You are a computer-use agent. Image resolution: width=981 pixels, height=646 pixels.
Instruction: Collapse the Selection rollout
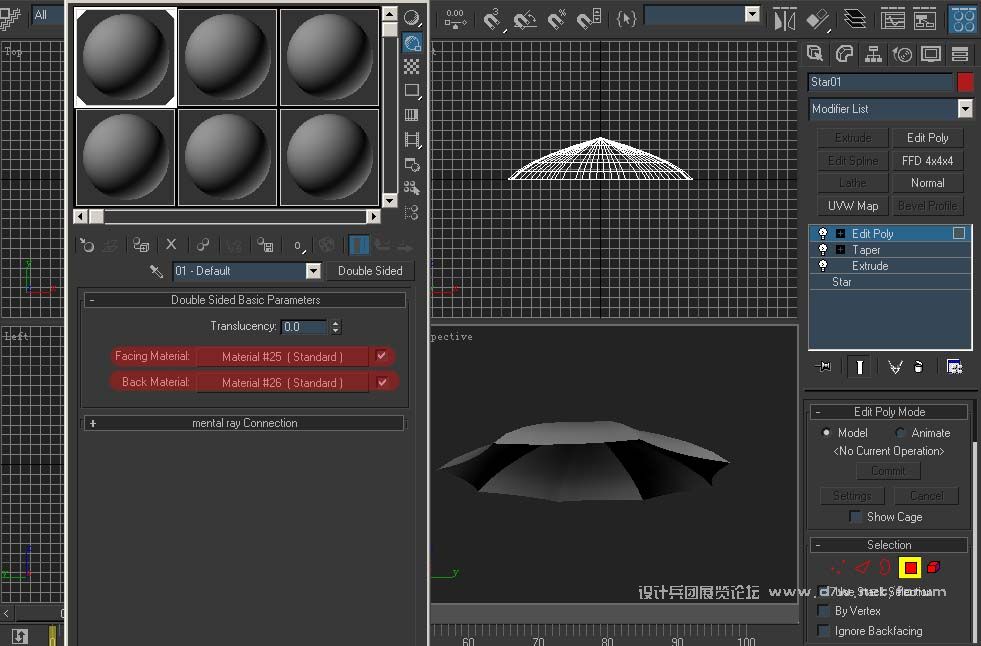pos(818,545)
